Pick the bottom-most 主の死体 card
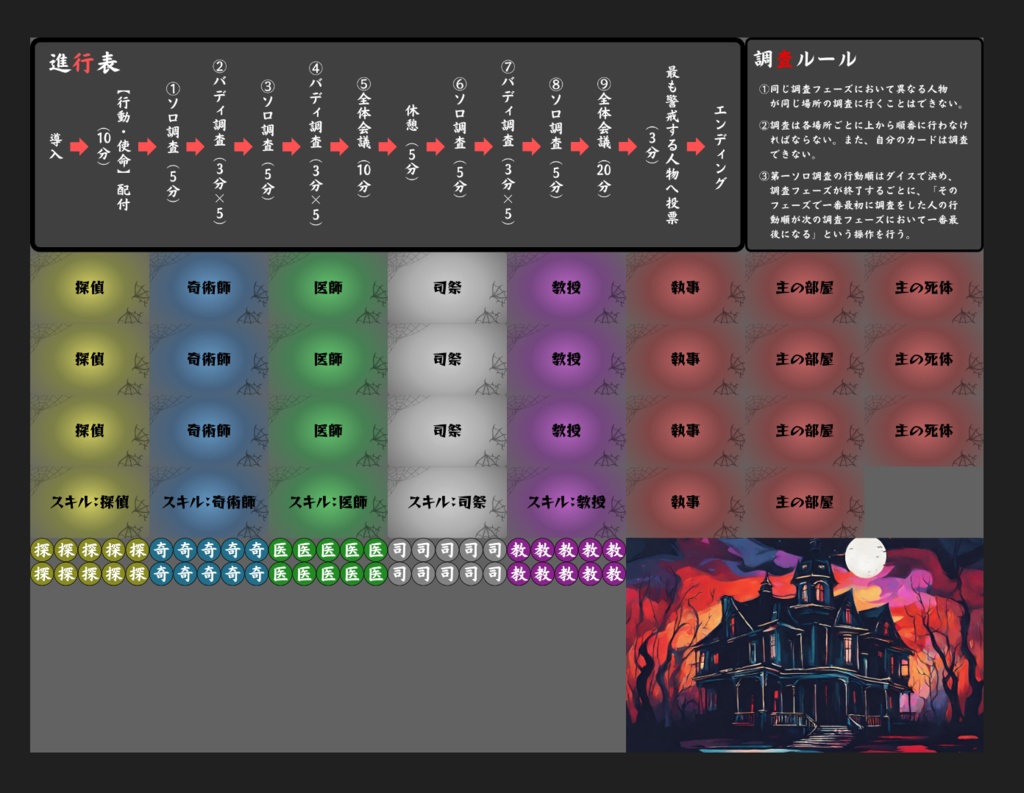Screen dimensions: 1024x793 click(x=924, y=431)
